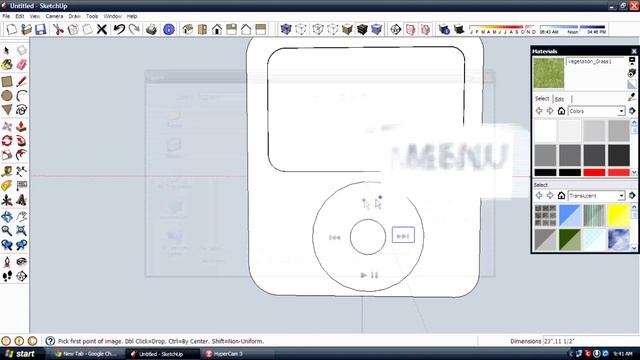The width and height of the screenshot is (640, 360).
Task: Open details arrow beside Translucent dropdown
Action: 632,196
